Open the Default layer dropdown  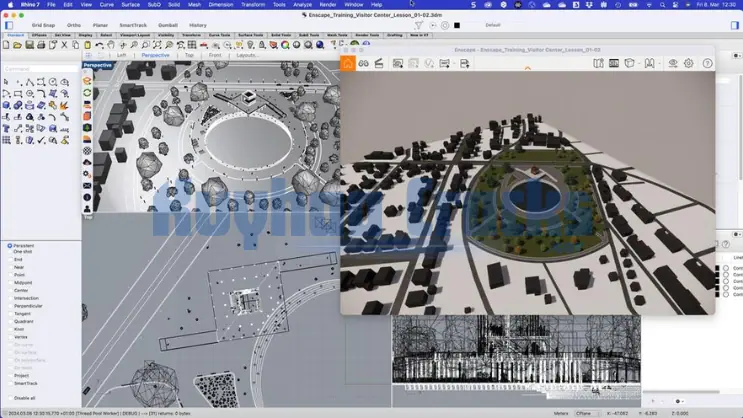point(493,25)
